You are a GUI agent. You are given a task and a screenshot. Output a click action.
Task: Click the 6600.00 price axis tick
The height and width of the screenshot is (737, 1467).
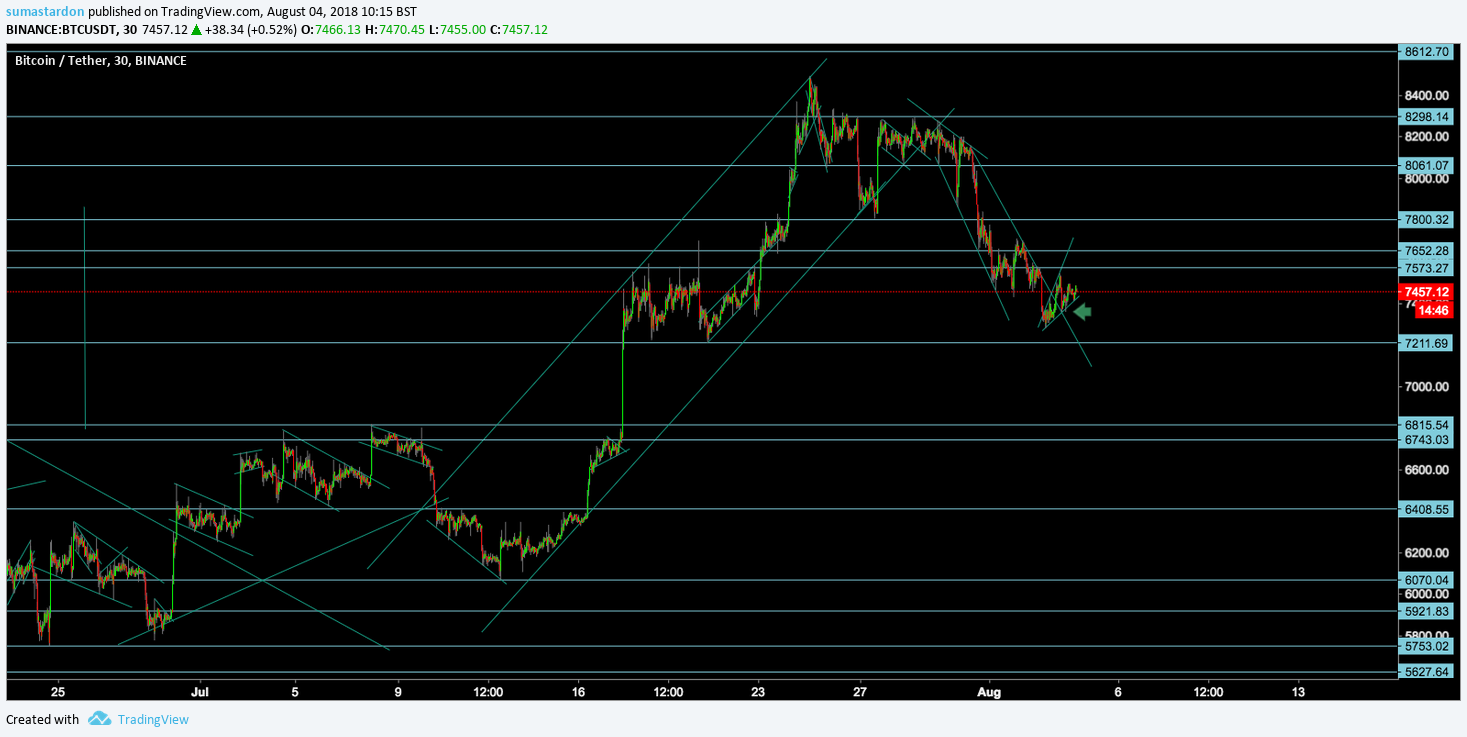coord(1427,470)
